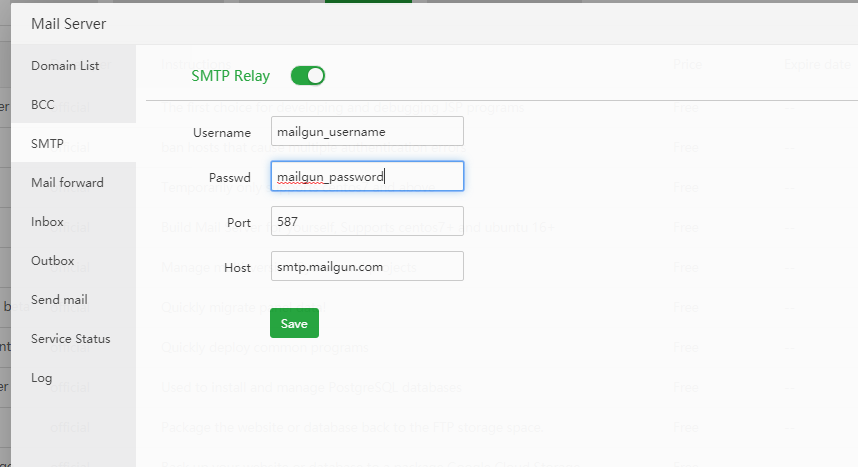This screenshot has height=467, width=858.
Task: Open the Domain List tab
Action: pyautogui.click(x=65, y=66)
